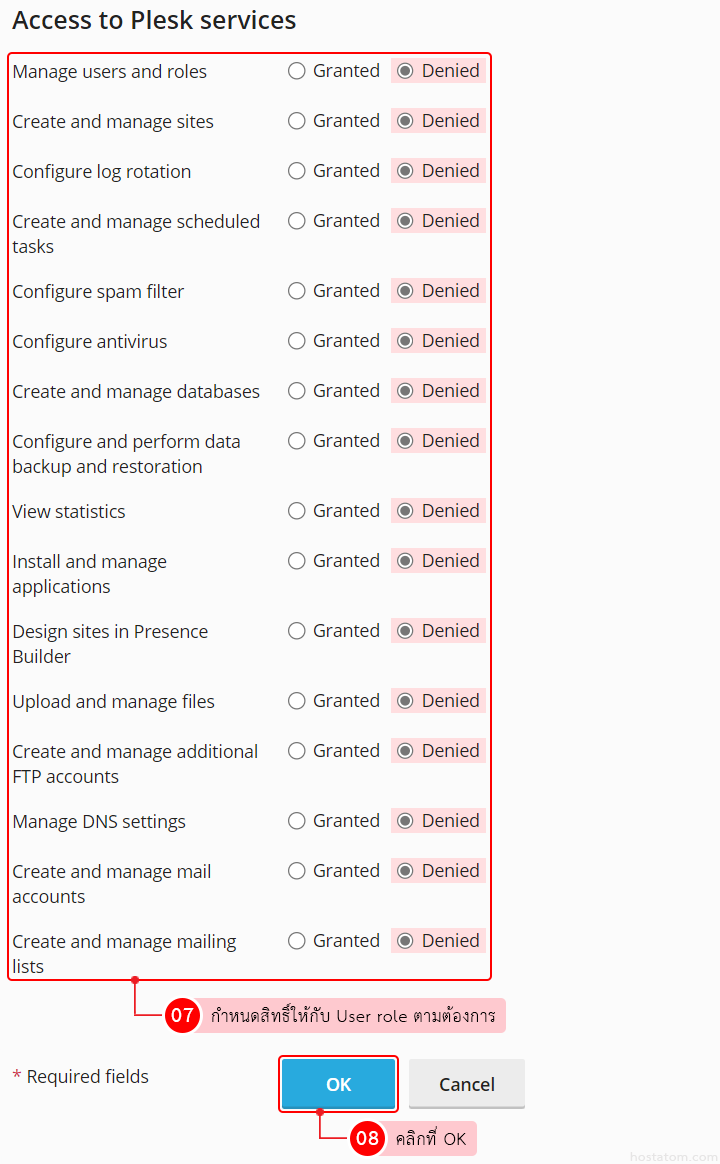Screen dimensions: 720x1164
Task: Click the blue OK button
Action: [x=339, y=1085]
